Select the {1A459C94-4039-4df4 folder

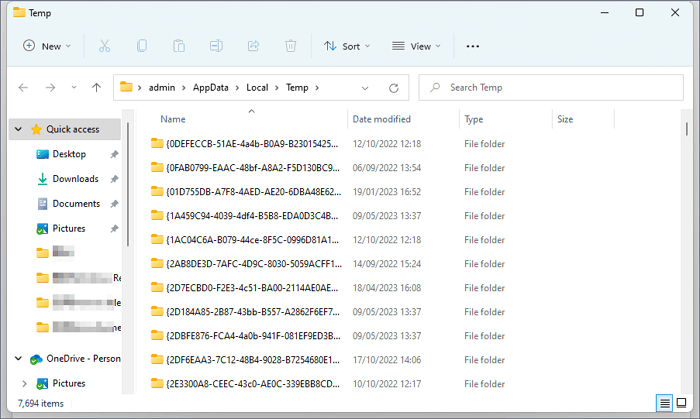coord(252,216)
